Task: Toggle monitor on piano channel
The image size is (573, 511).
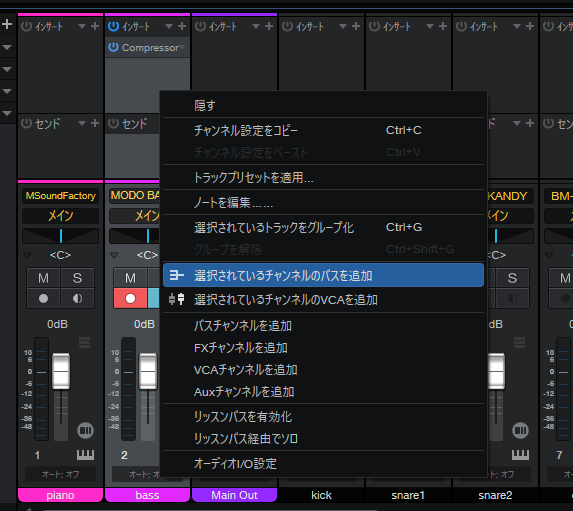Action: click(77, 299)
